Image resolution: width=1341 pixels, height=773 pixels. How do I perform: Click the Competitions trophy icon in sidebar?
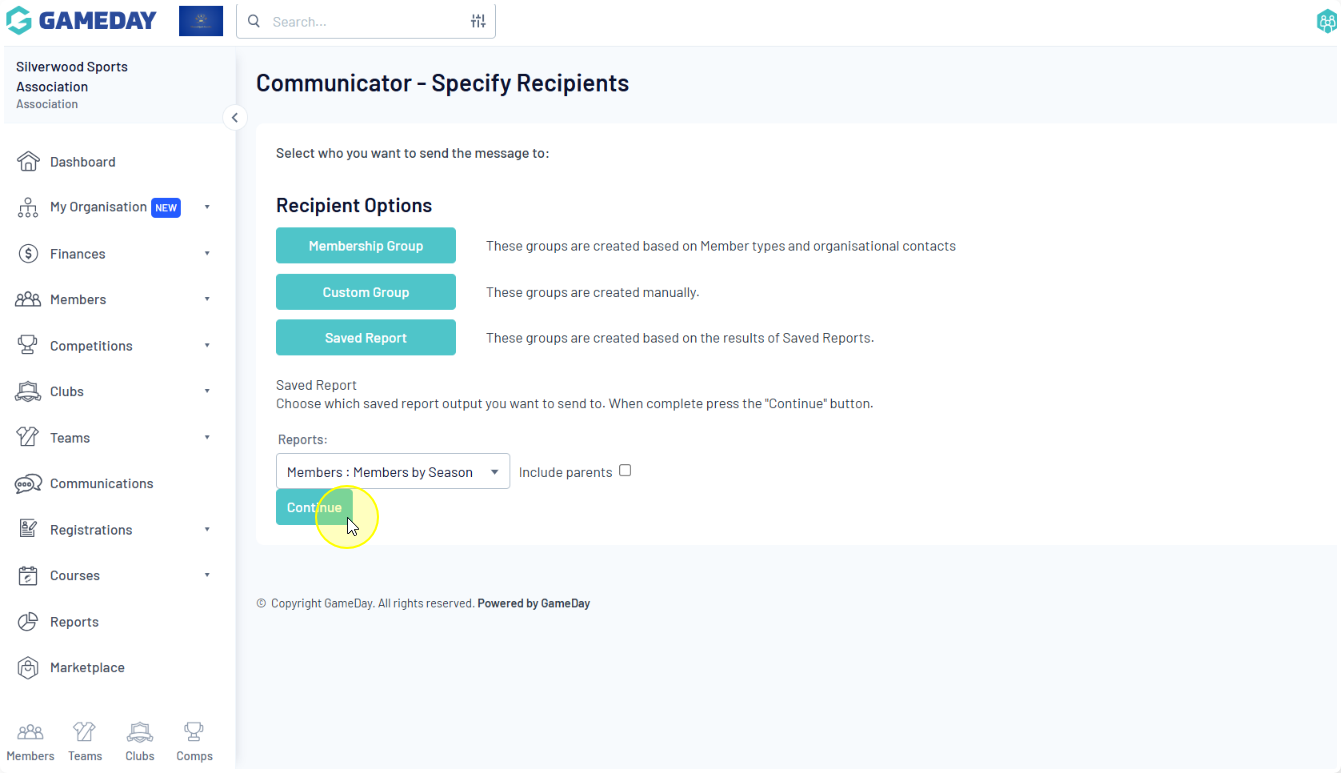[x=28, y=346]
